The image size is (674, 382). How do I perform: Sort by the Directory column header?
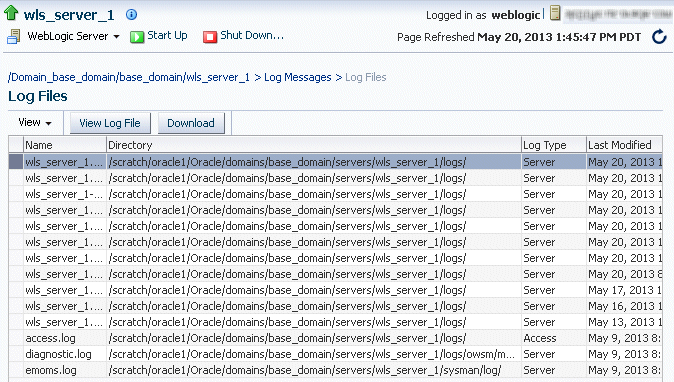[313, 145]
